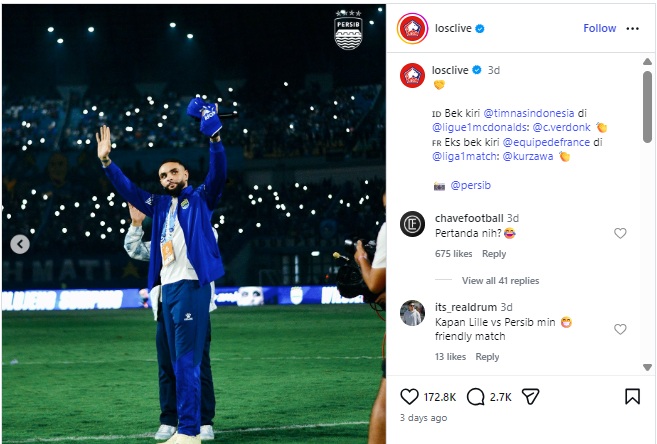Like its_realdrum's comment heart

620,329
